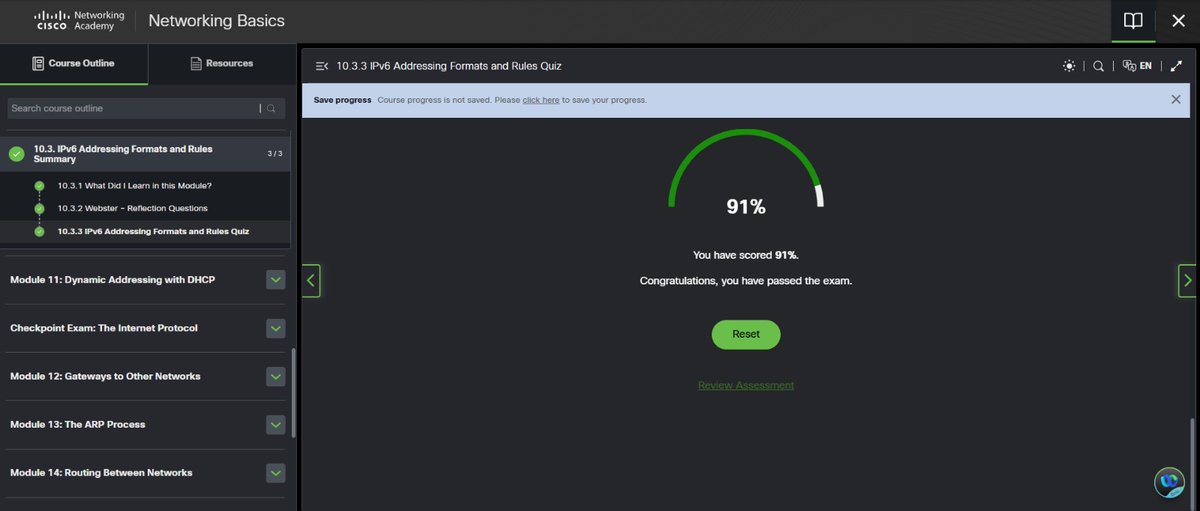Image resolution: width=1200 pixels, height=511 pixels.
Task: Click the course outline sidebar scrollbar
Action: tap(293, 393)
